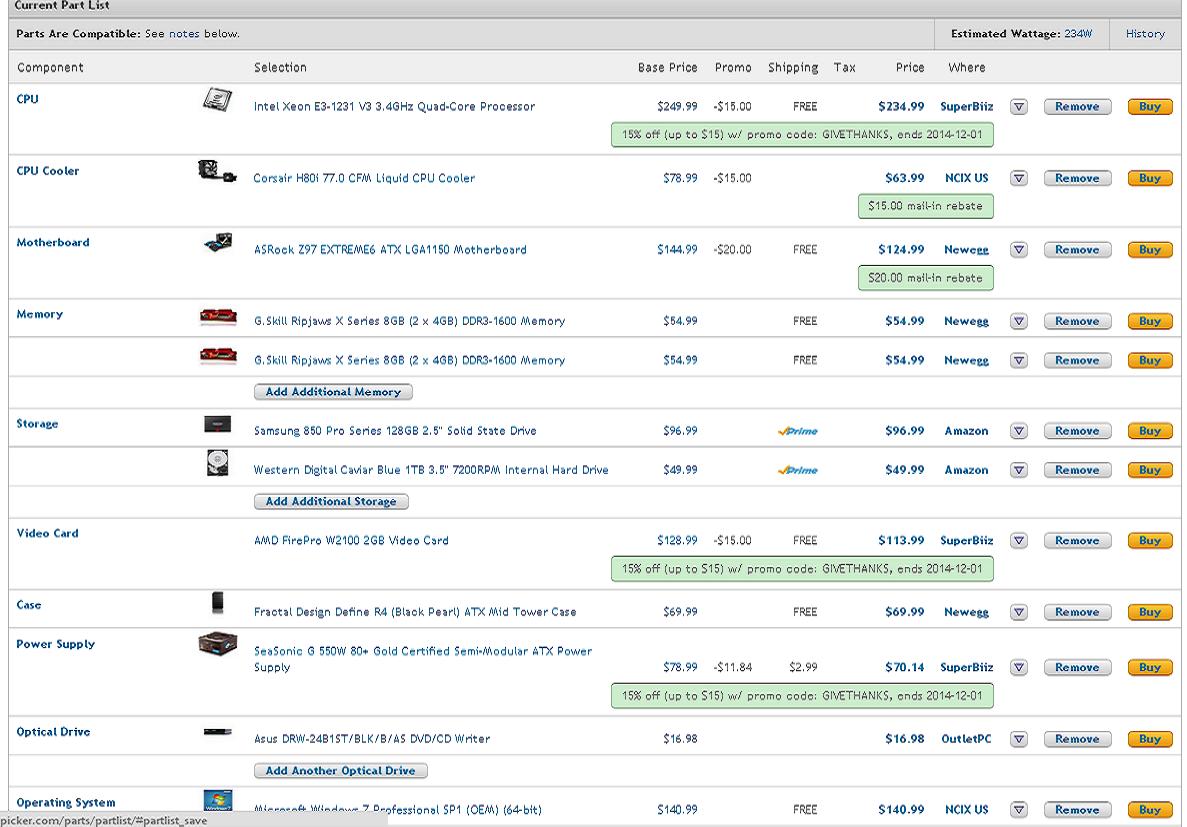Buy the Fractal Design Define R4 case
Viewport: 1187px width, 827px height.
tap(1150, 612)
